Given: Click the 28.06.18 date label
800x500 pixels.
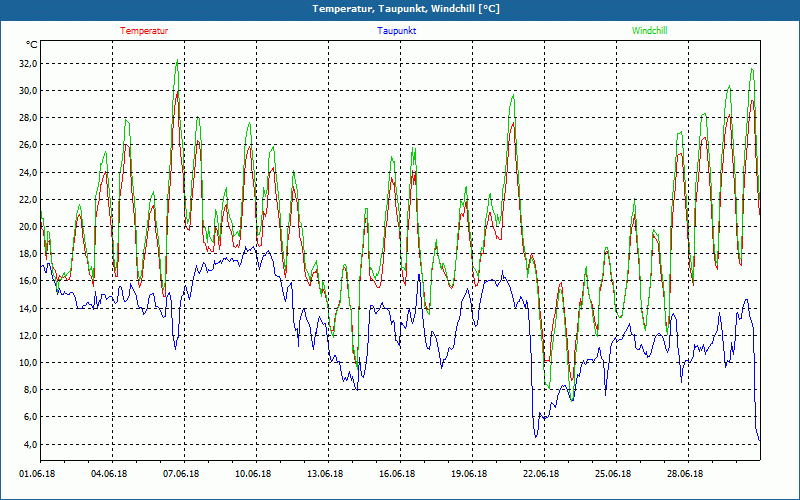Looking at the screenshot, I should tap(685, 474).
